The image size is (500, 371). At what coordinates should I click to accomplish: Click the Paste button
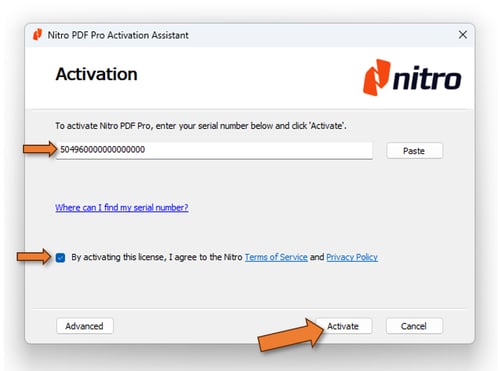414,151
